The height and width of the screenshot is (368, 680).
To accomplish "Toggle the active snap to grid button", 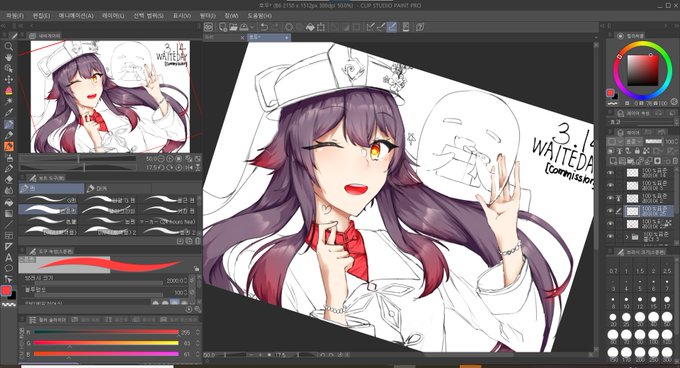I will [392, 27].
